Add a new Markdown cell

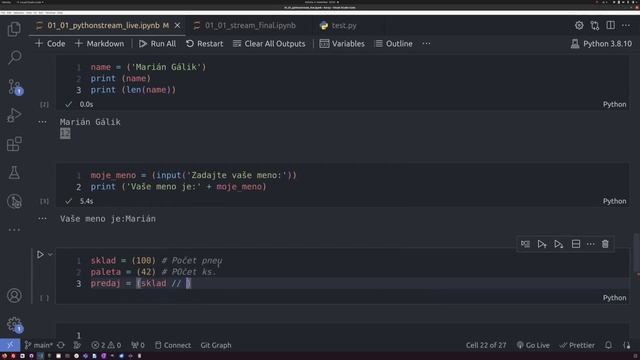99,44
